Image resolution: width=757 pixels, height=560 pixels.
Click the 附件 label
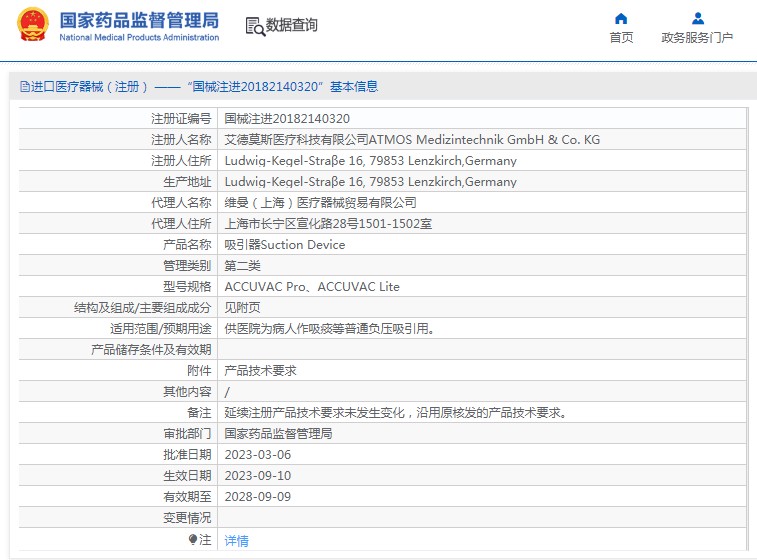pyautogui.click(x=199, y=371)
